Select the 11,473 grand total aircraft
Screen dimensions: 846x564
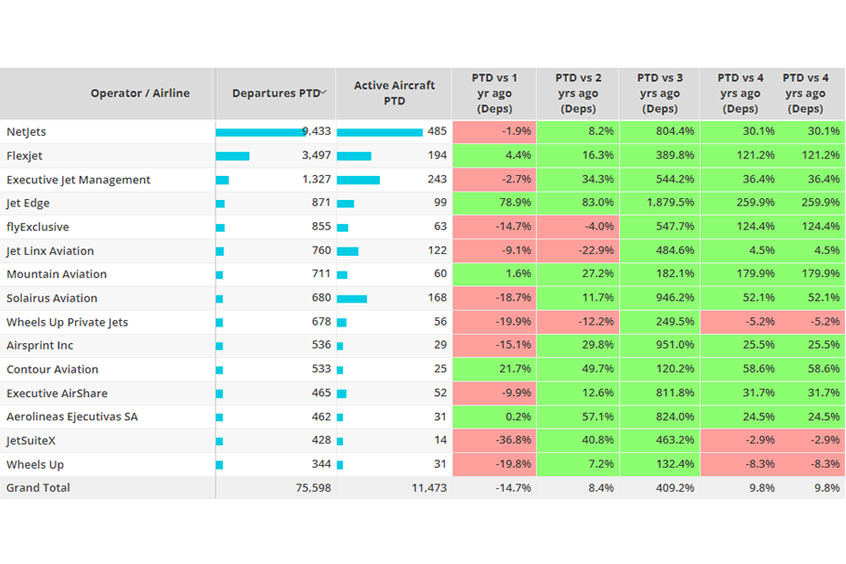(x=429, y=487)
